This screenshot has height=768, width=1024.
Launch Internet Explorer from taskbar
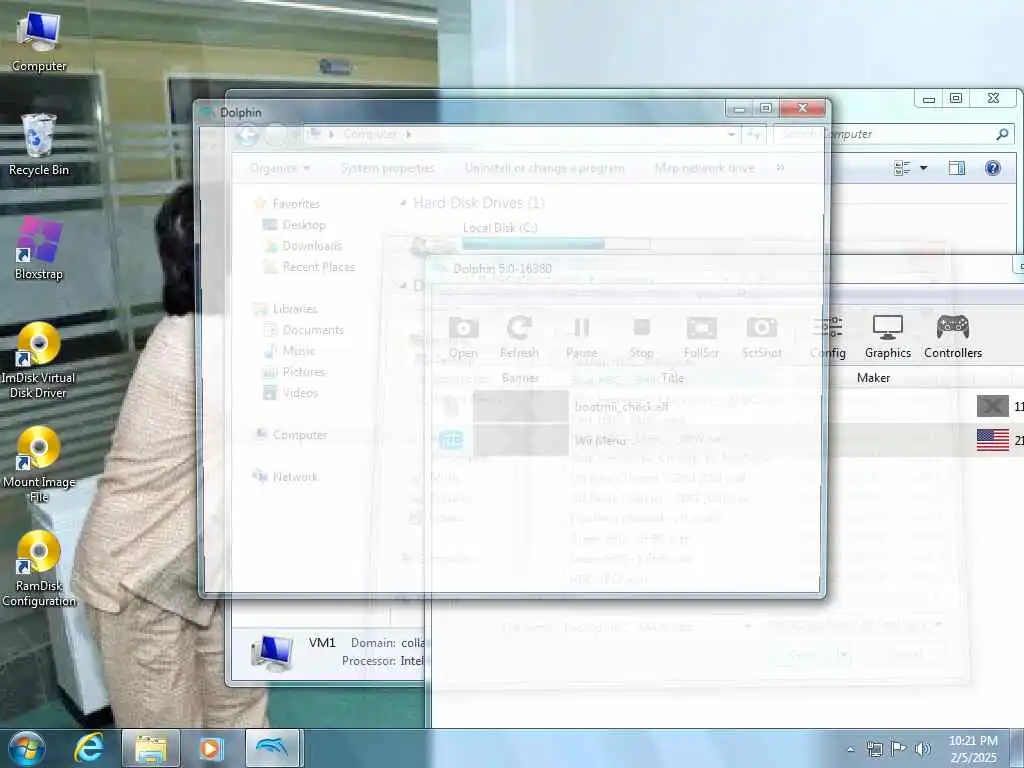pos(89,748)
